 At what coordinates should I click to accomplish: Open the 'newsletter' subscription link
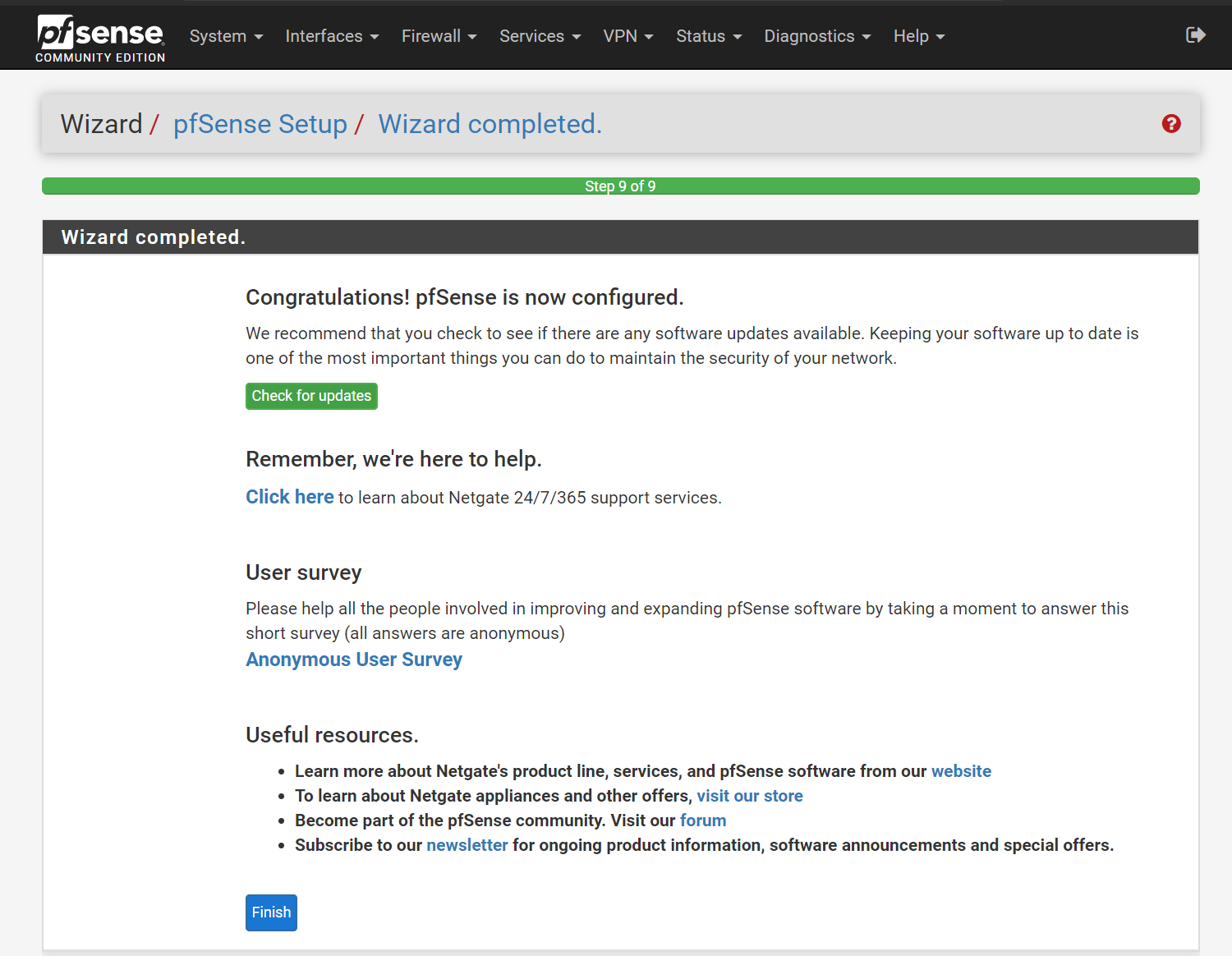tap(467, 845)
